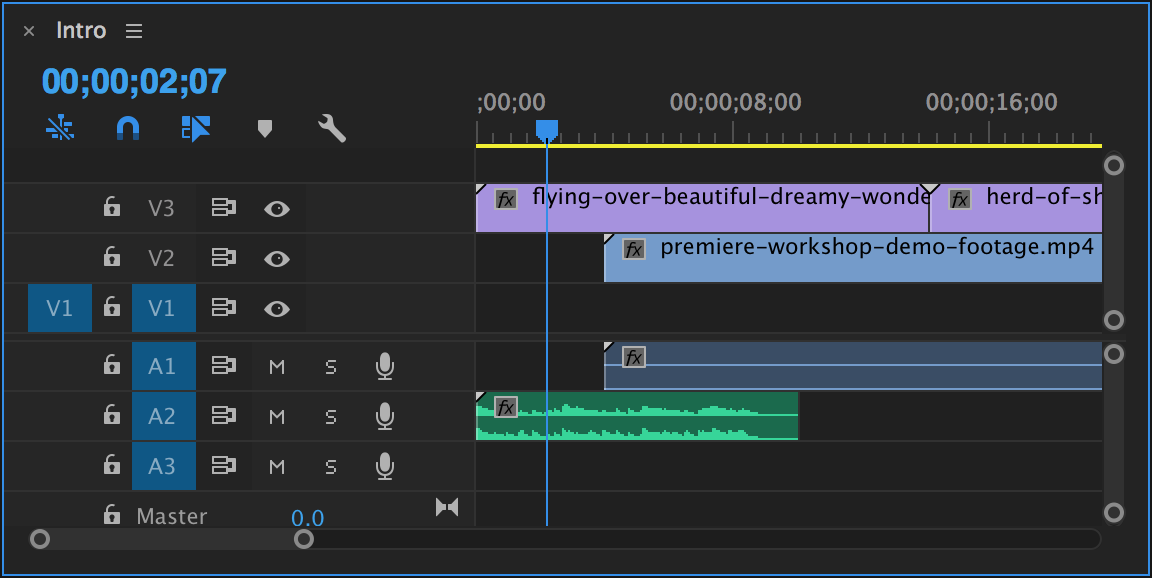This screenshot has height=578, width=1152.
Task: Click the lock icon for track V2
Action: pyautogui.click(x=112, y=258)
